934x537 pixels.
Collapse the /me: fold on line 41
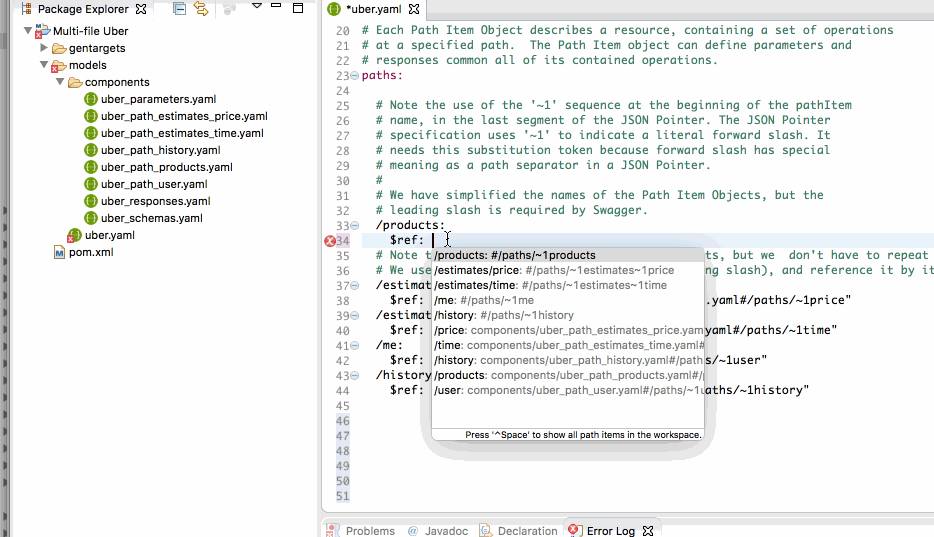[354, 345]
